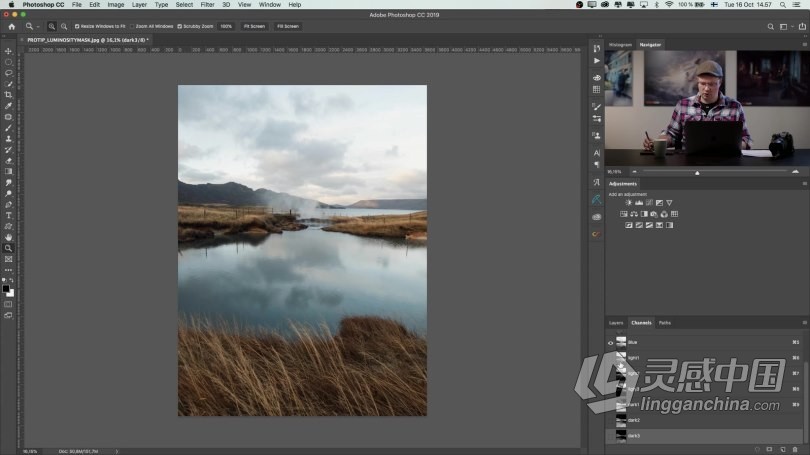Open the Channels panel menu
The width and height of the screenshot is (810, 455).
point(804,323)
